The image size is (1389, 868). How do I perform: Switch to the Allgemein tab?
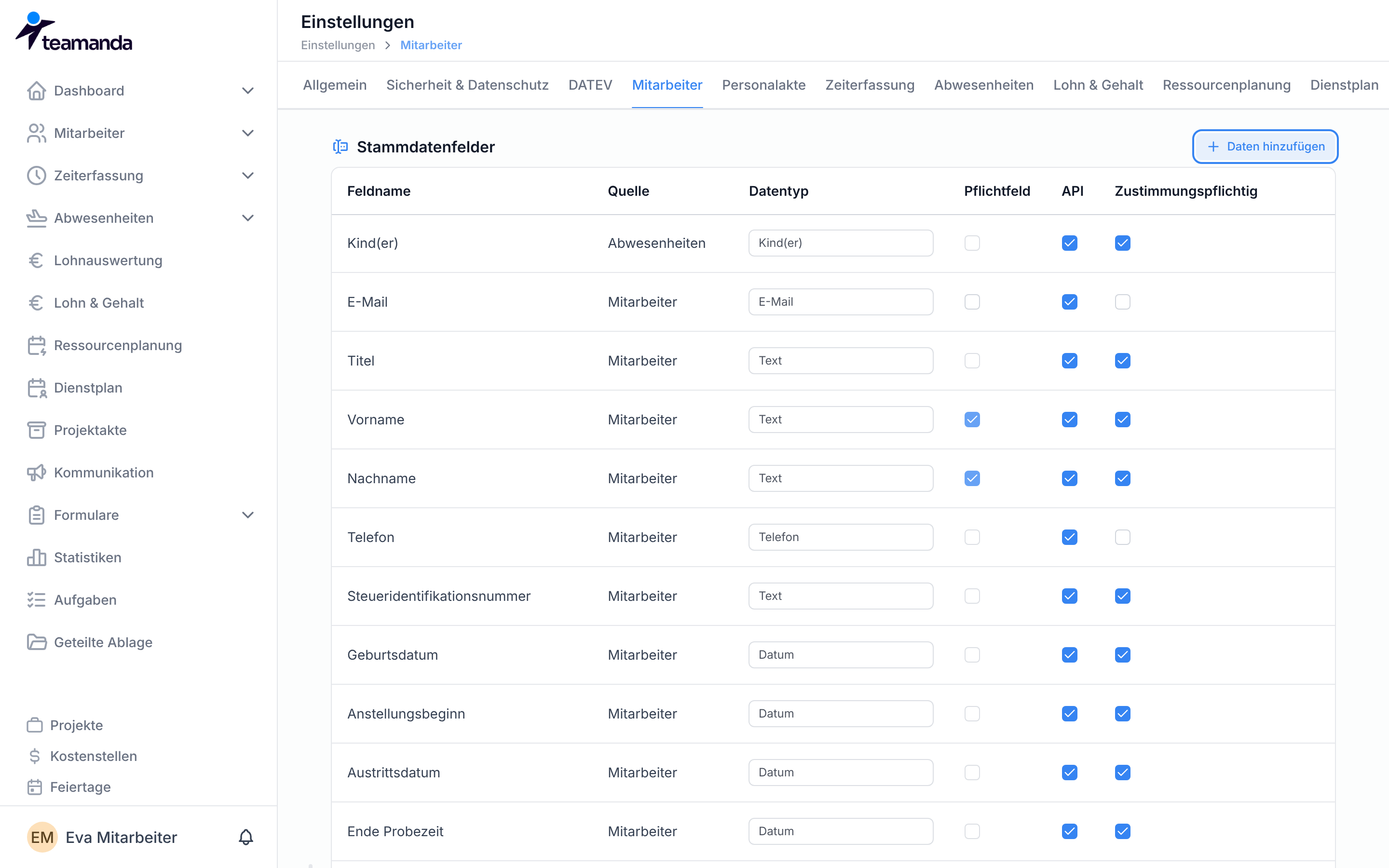[335, 85]
